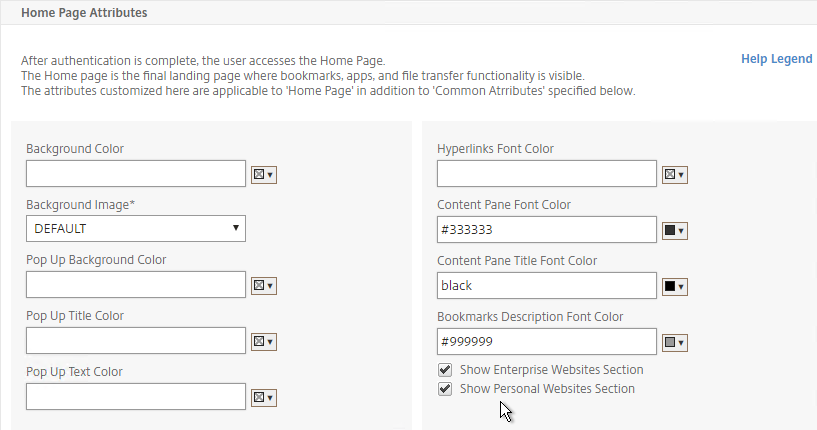Open the Background Color picker icon
Viewport: 817px width, 430px height.
[x=264, y=174]
